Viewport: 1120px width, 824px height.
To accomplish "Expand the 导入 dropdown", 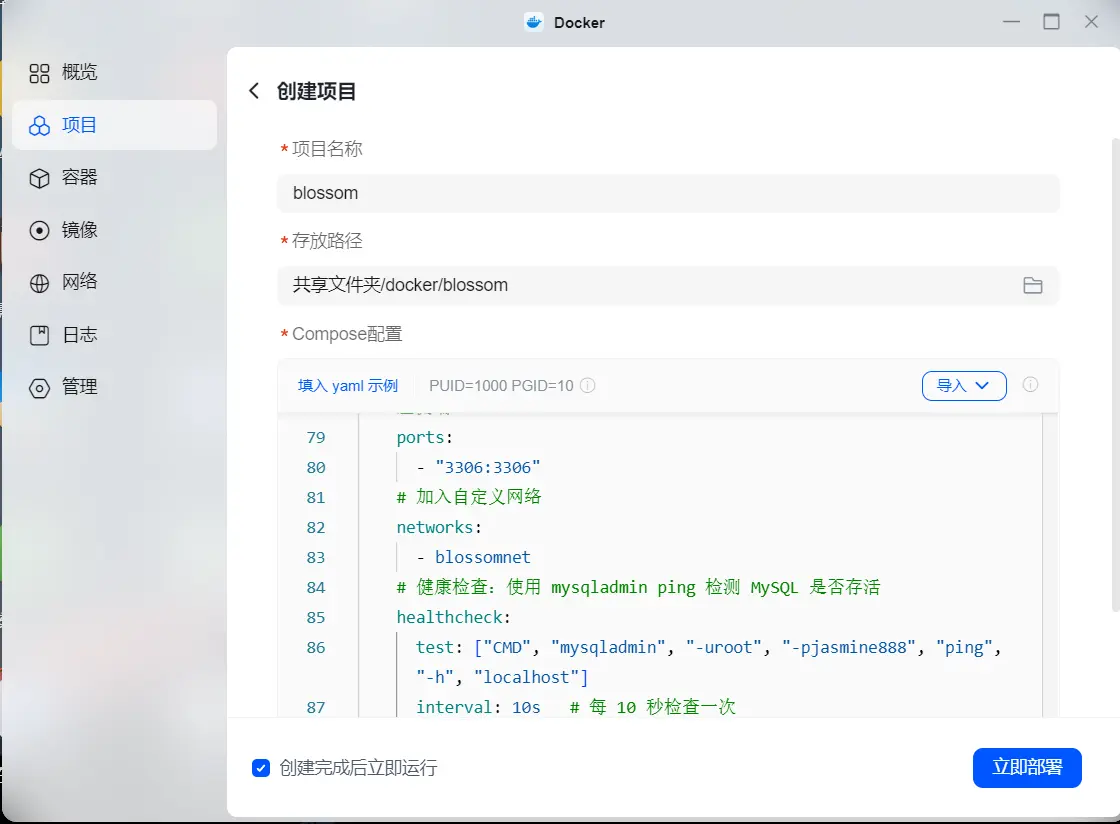I will pos(964,386).
